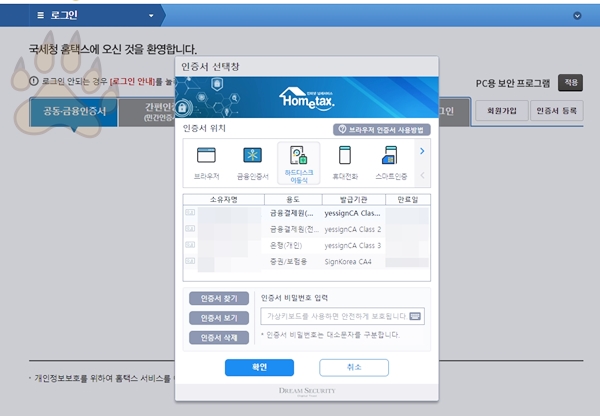
Task: Click the certificate icon of 증권/보험용 row
Action: pyautogui.click(x=190, y=261)
